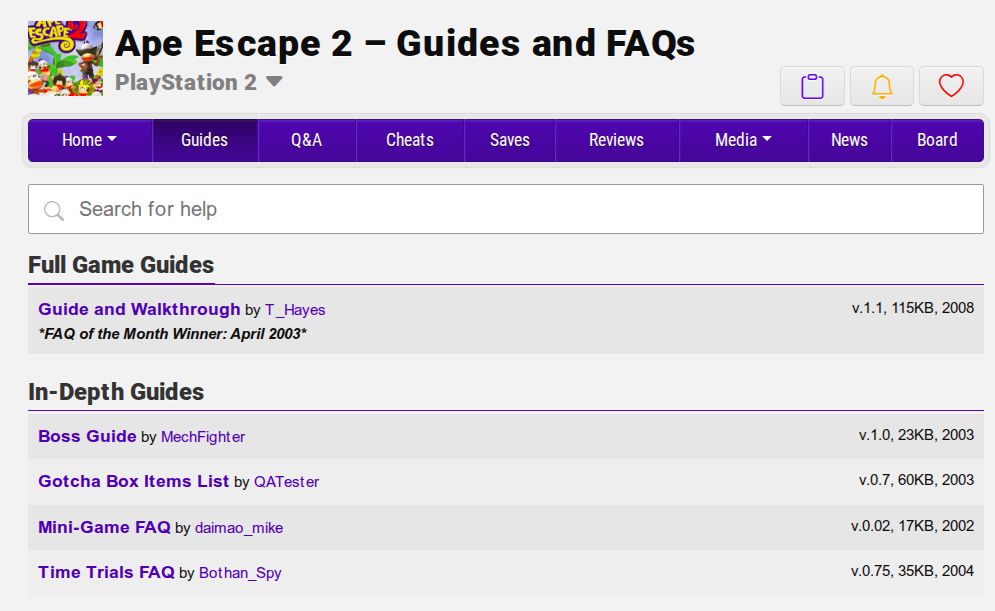Visit author T_Hayes profile
Viewport: 995px width, 611px height.
(x=295, y=310)
